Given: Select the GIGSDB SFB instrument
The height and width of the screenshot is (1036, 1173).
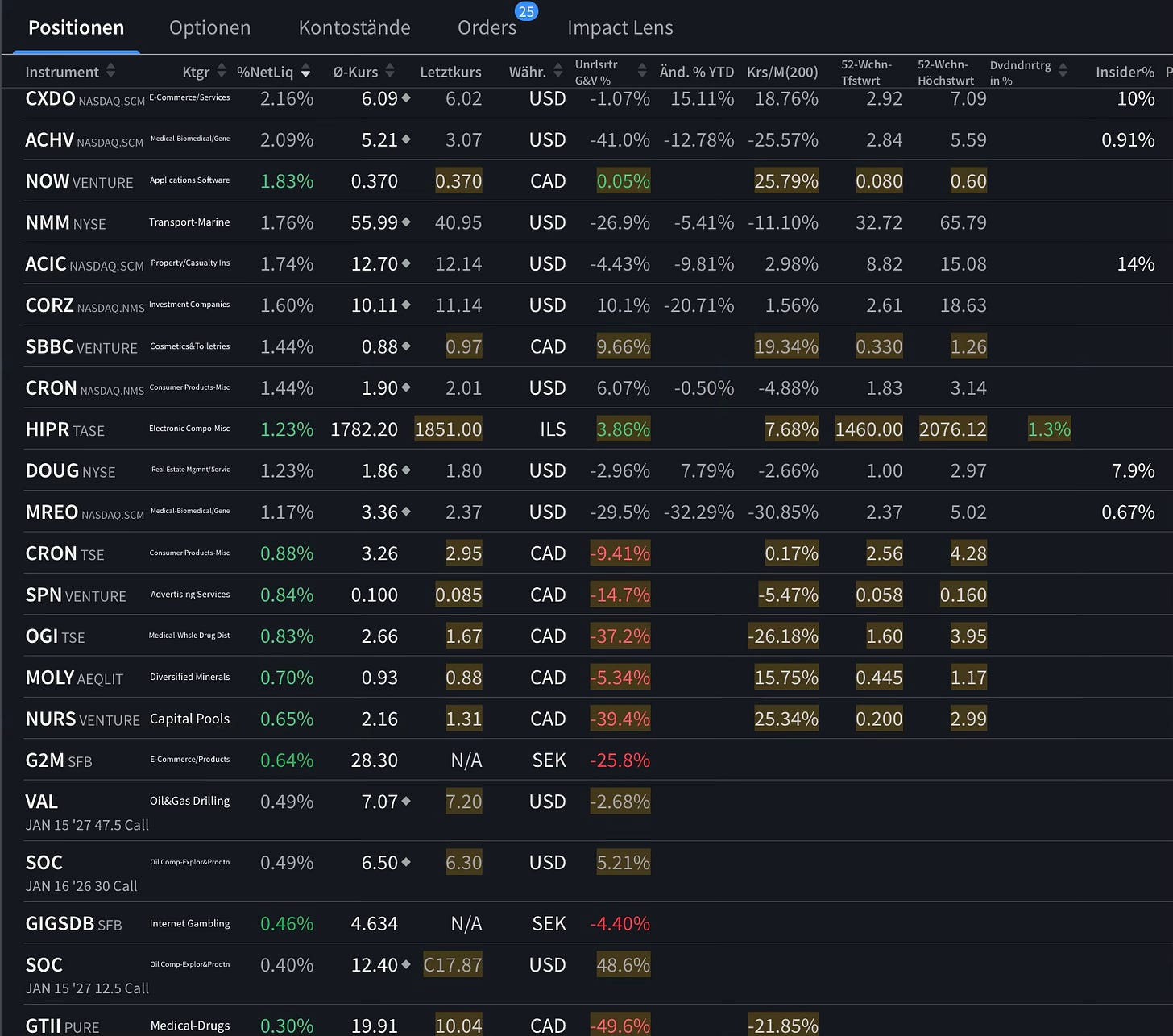Looking at the screenshot, I should tap(73, 924).
